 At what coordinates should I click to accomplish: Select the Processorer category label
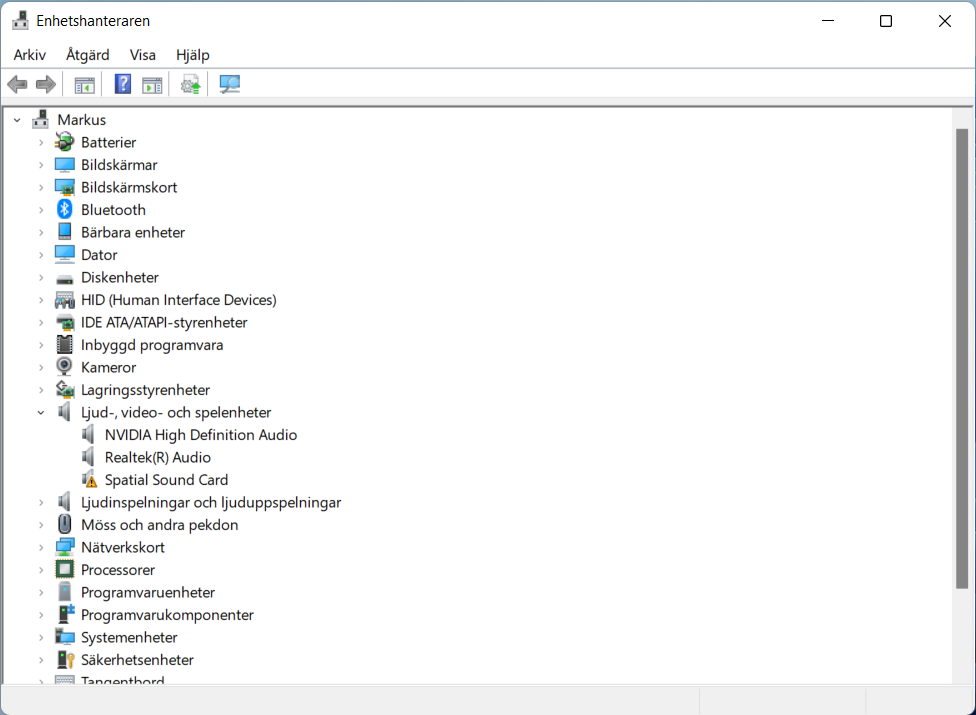(x=118, y=570)
